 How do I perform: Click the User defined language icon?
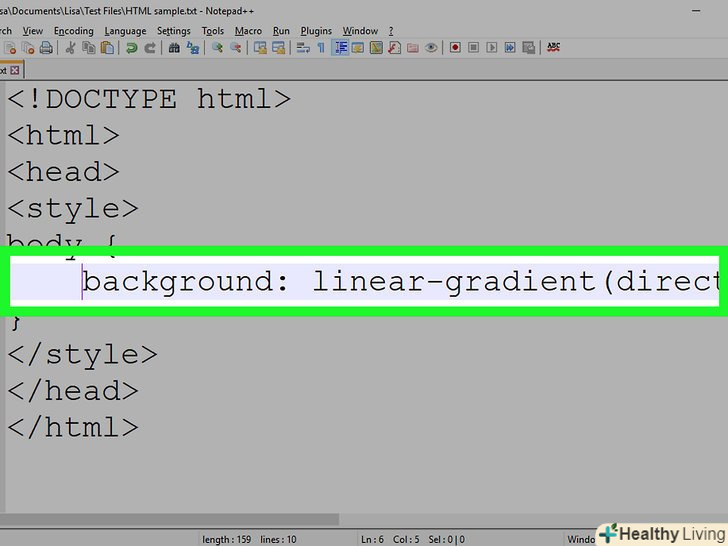coord(358,47)
